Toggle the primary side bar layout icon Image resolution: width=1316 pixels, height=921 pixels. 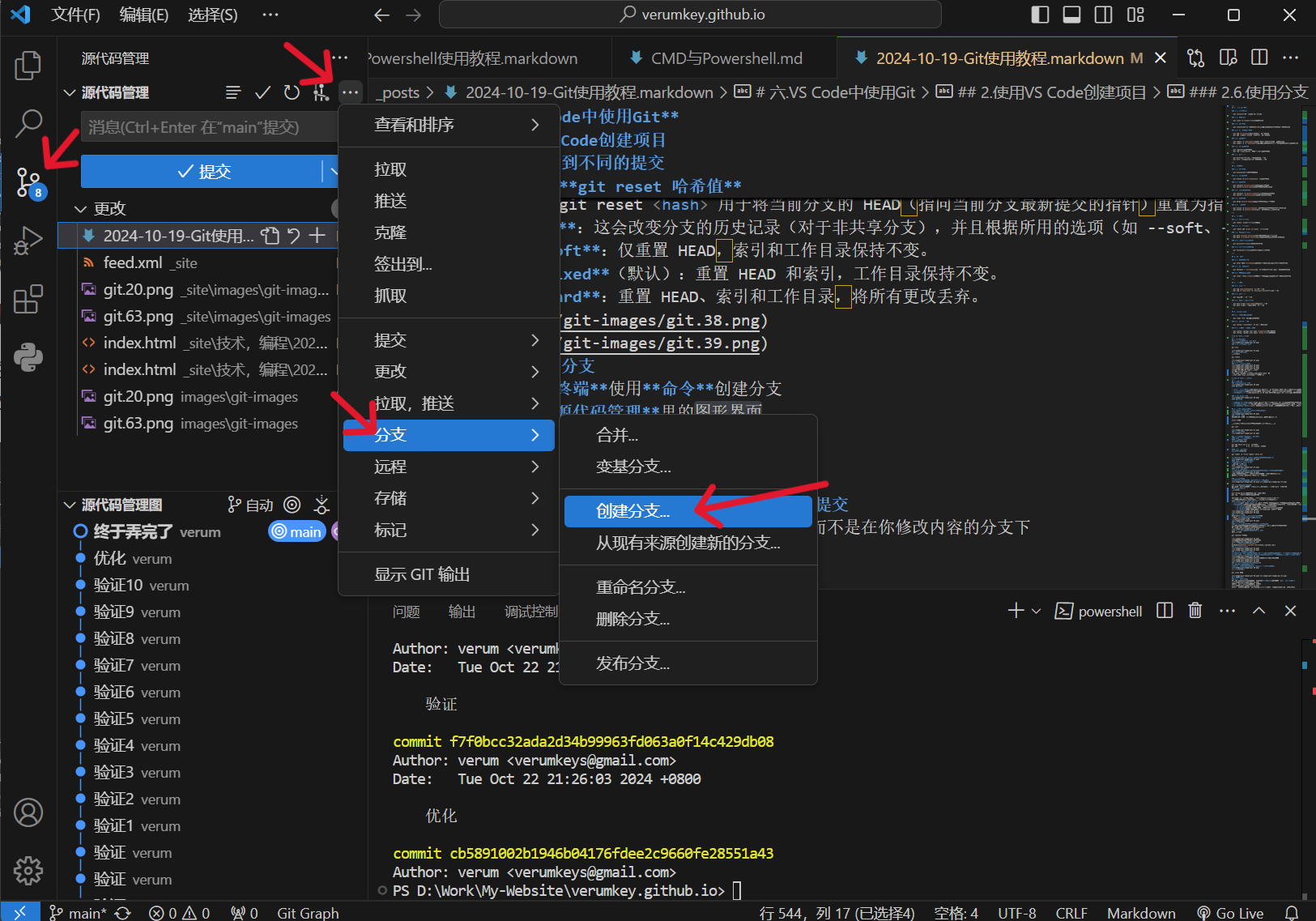pyautogui.click(x=1041, y=15)
